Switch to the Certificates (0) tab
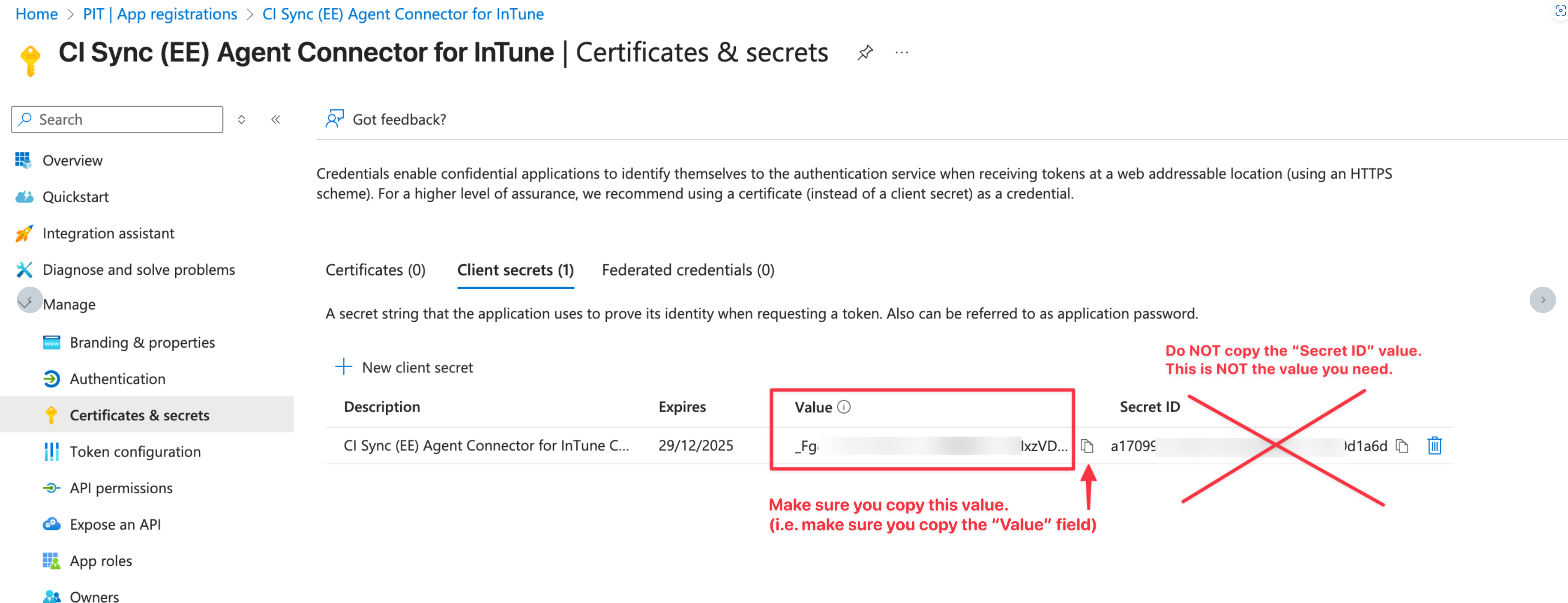This screenshot has height=603, width=1568. click(376, 270)
